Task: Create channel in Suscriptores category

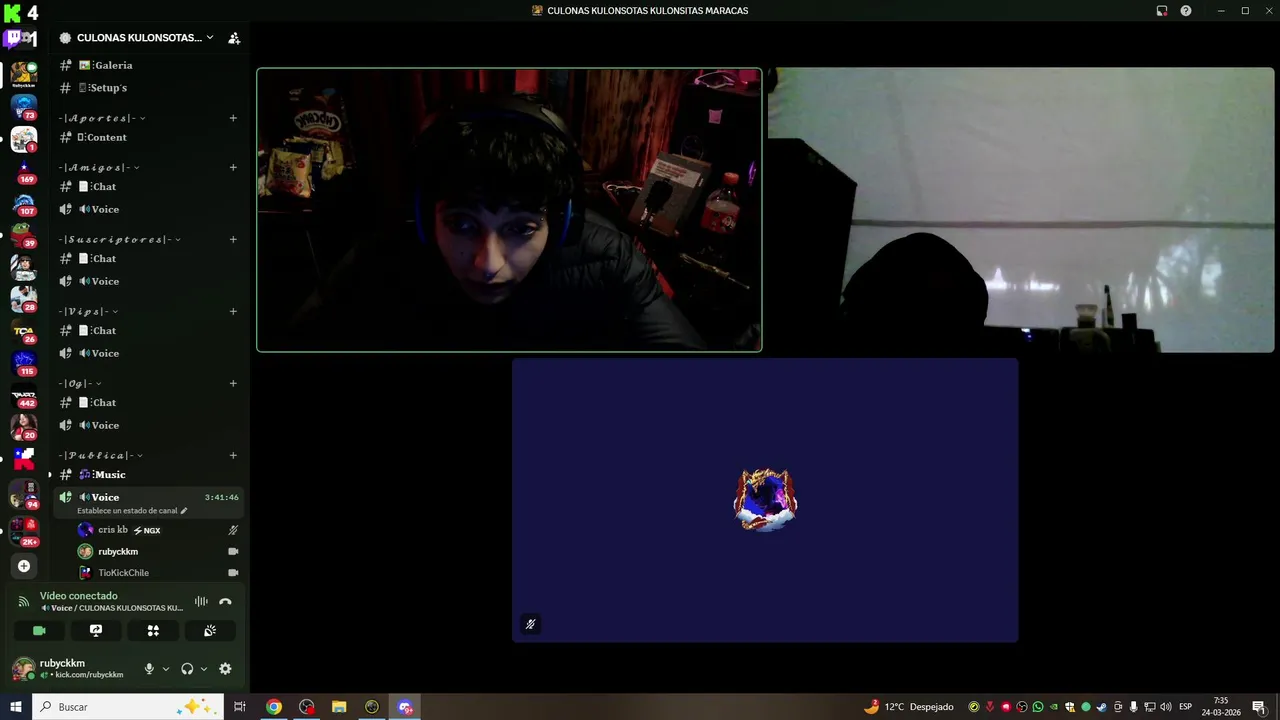Action: 233,239
